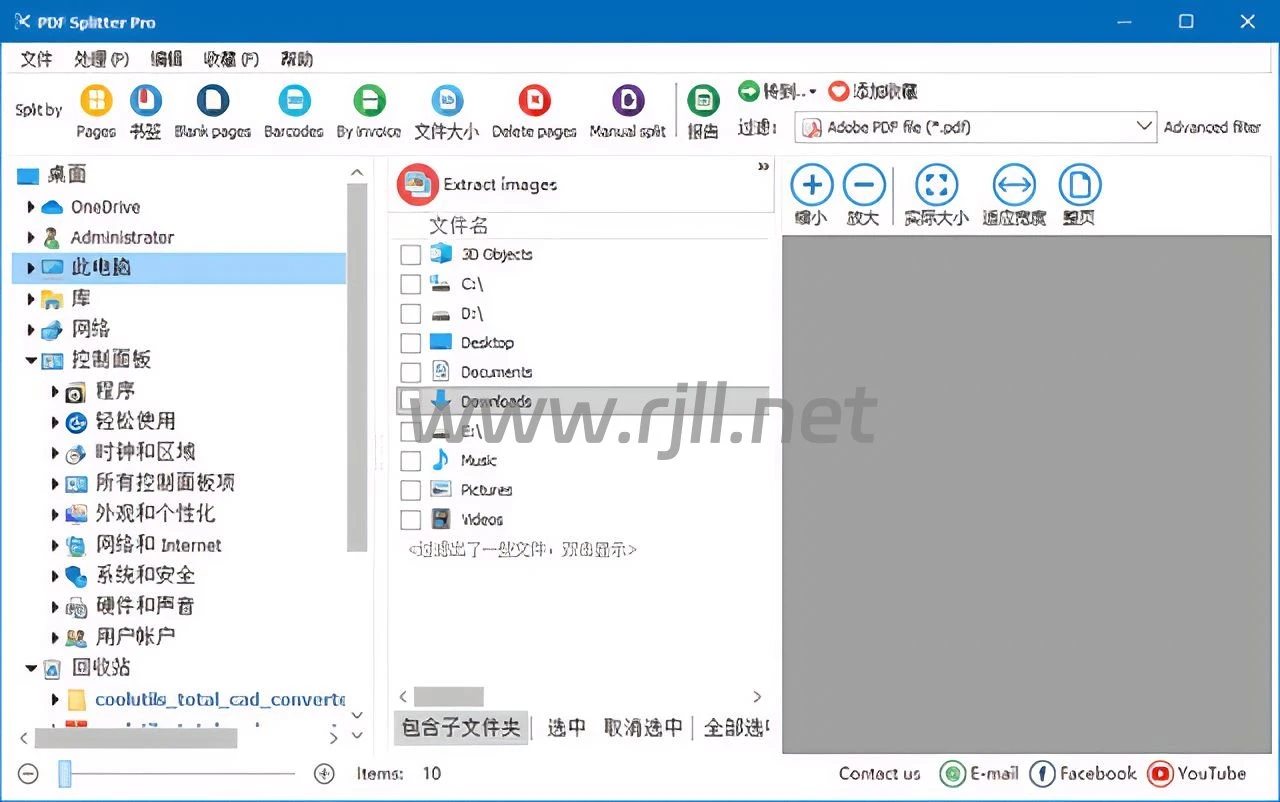Image resolution: width=1280 pixels, height=802 pixels.
Task: Click the fit-to-width preview icon
Action: 1013,186
